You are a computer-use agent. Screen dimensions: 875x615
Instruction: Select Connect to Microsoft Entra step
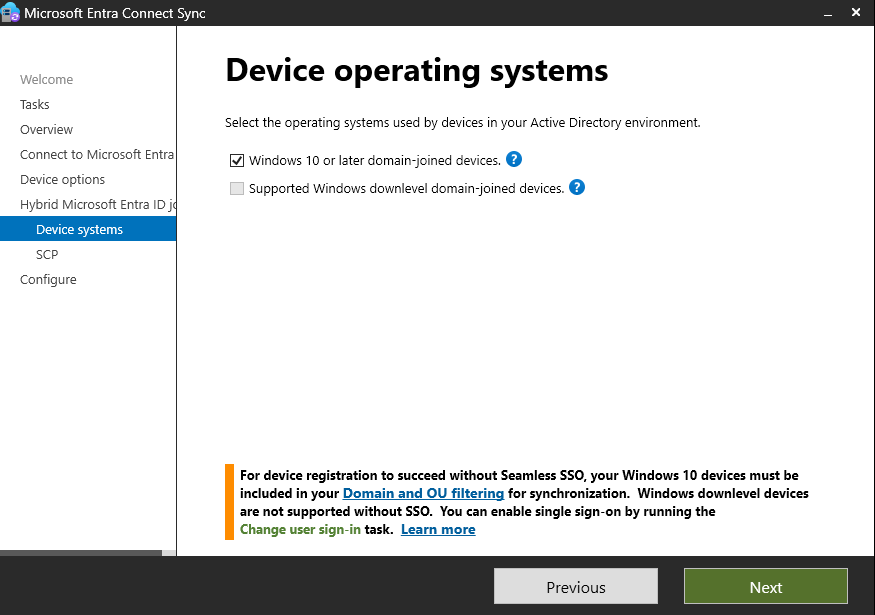97,155
